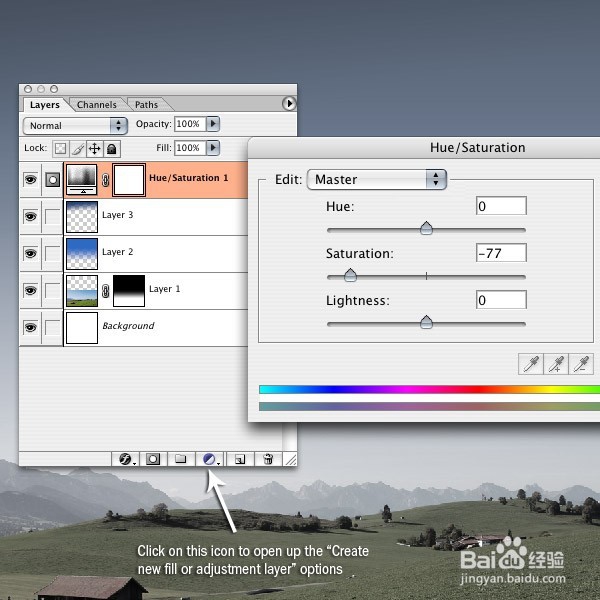The image size is (600, 600).
Task: Hide the Background layer
Action: pyautogui.click(x=31, y=328)
